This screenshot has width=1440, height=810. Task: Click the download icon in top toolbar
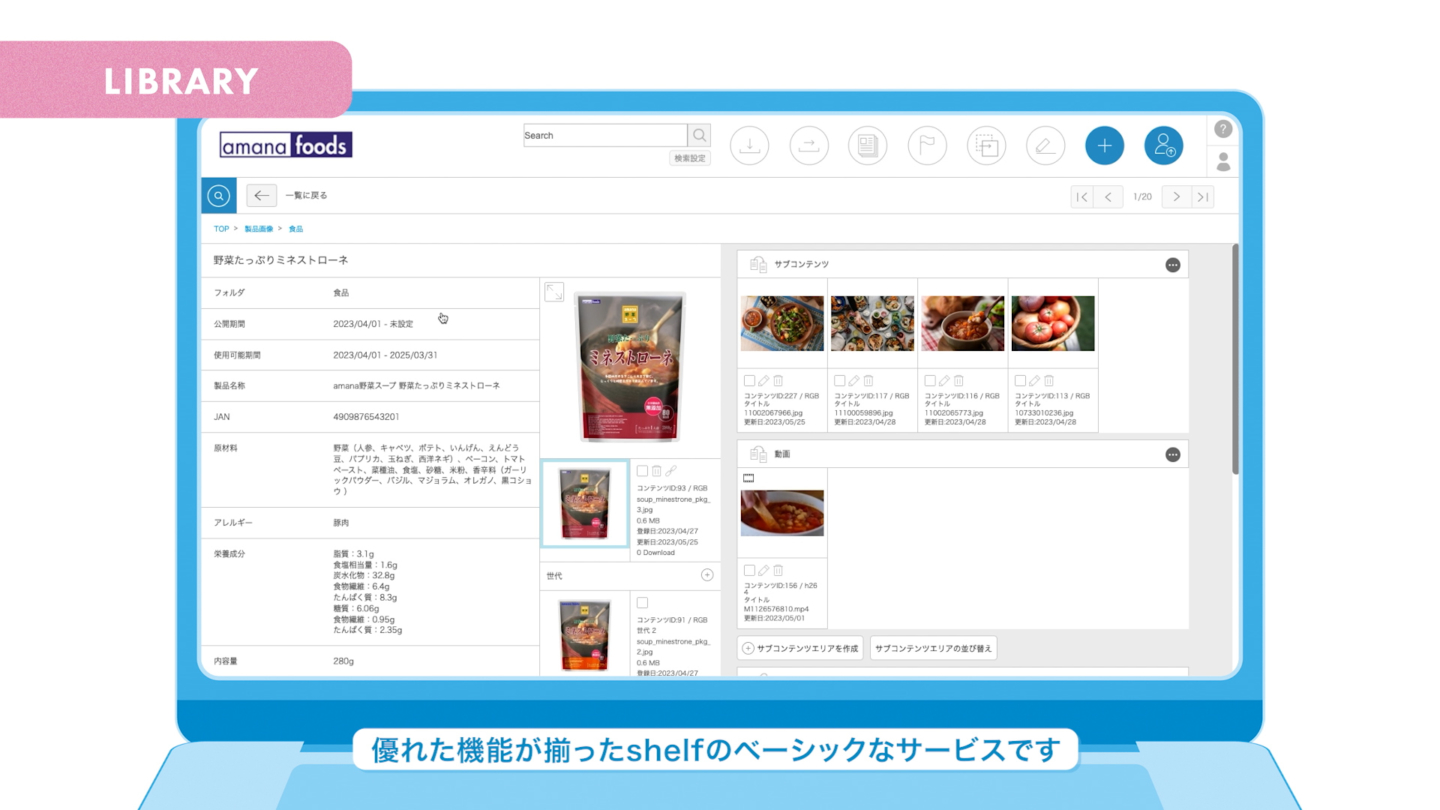click(749, 146)
